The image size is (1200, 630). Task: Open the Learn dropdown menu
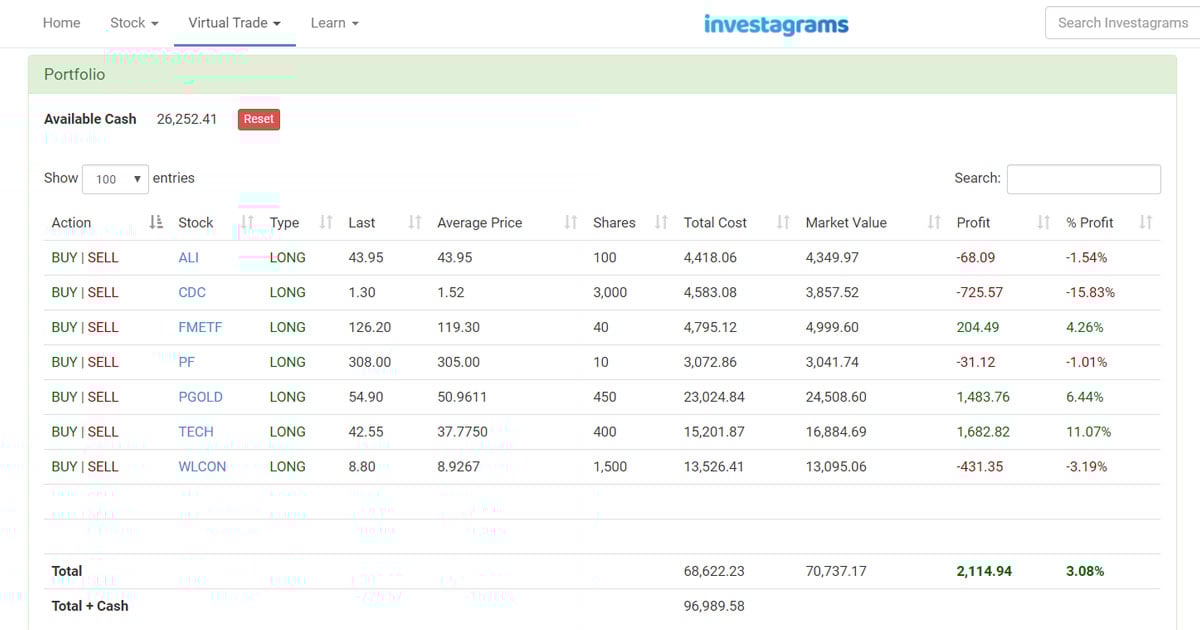334,22
